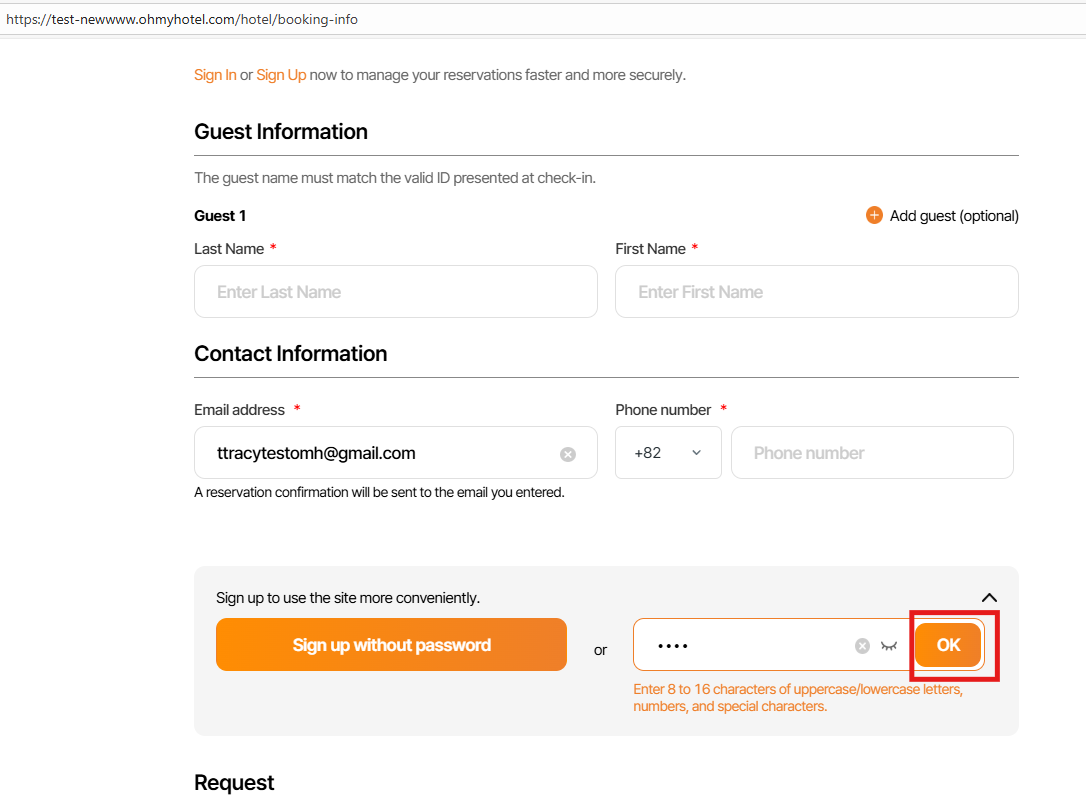Clear the email address with the X icon
Viewport: 1086px width, 795px height.
click(x=568, y=454)
